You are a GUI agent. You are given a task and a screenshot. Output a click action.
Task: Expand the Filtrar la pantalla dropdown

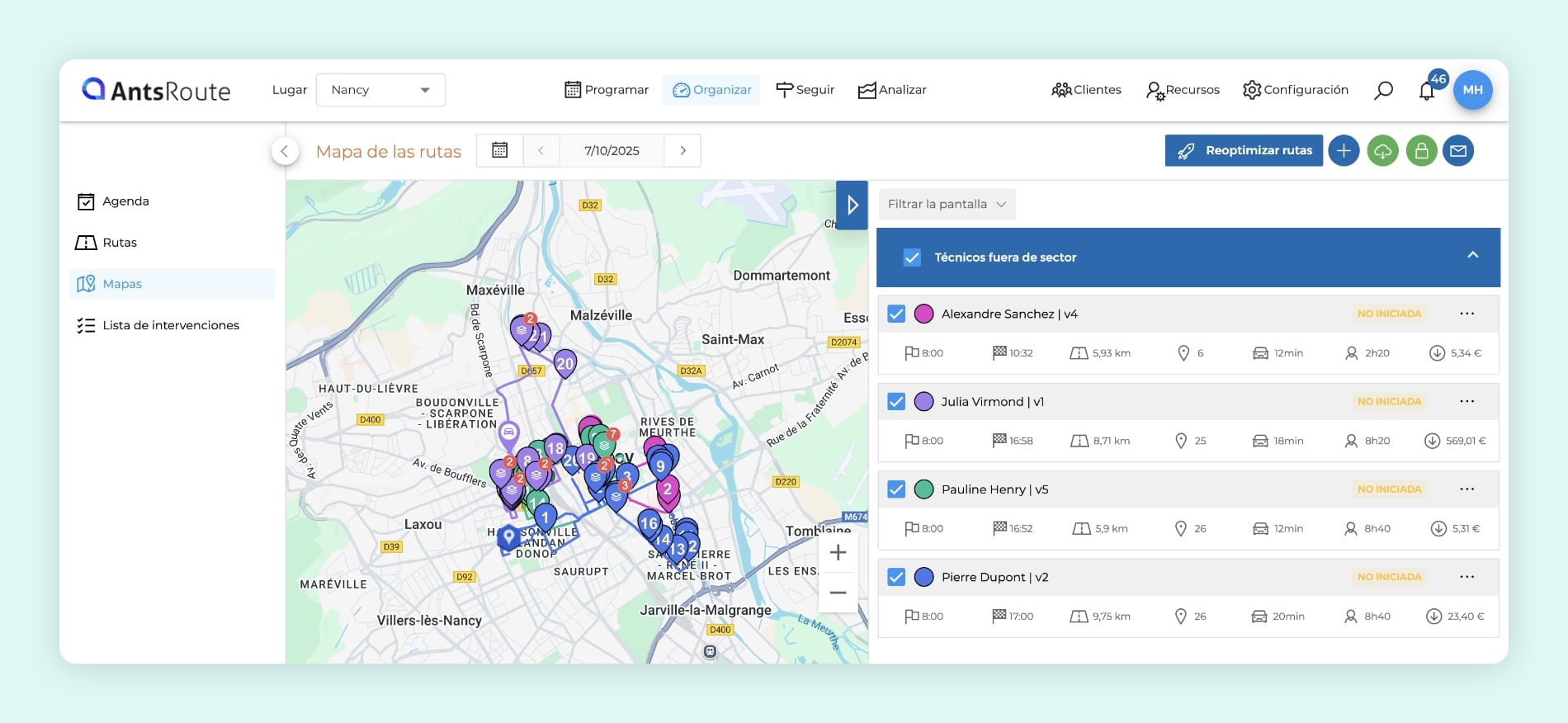click(947, 204)
